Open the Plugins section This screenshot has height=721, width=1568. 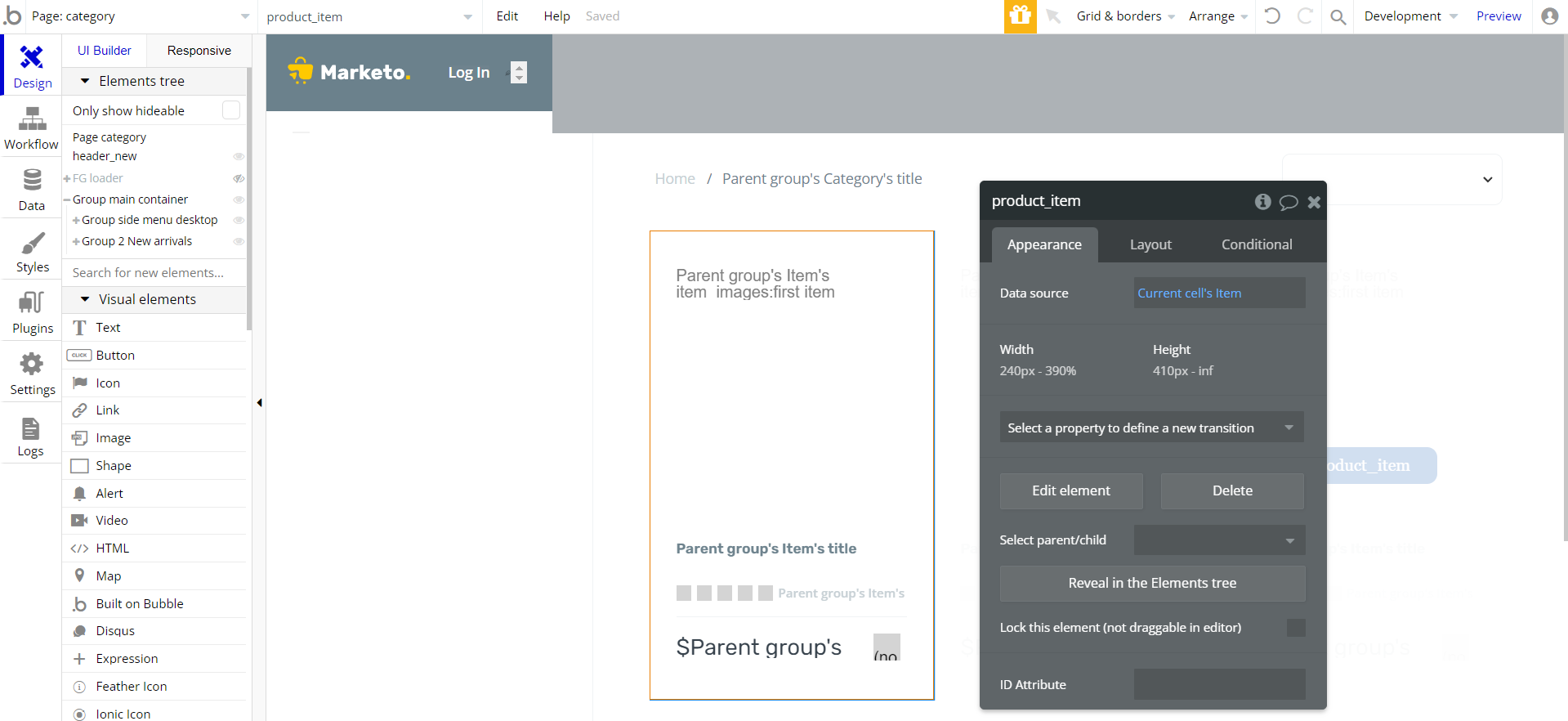32,311
